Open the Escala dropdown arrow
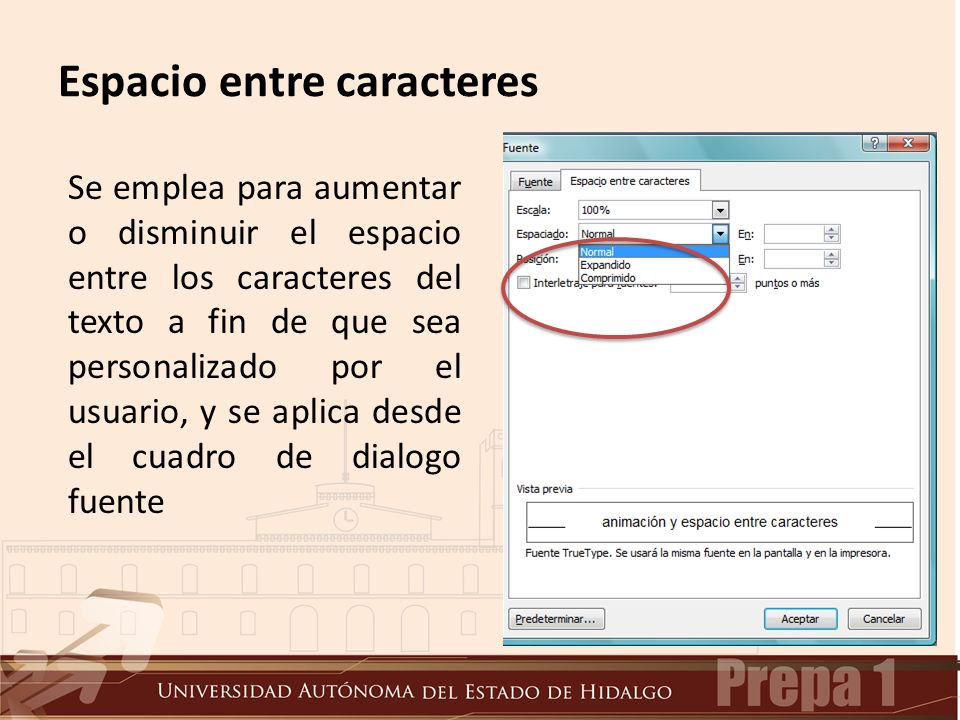This screenshot has height=720, width=960. tap(721, 210)
